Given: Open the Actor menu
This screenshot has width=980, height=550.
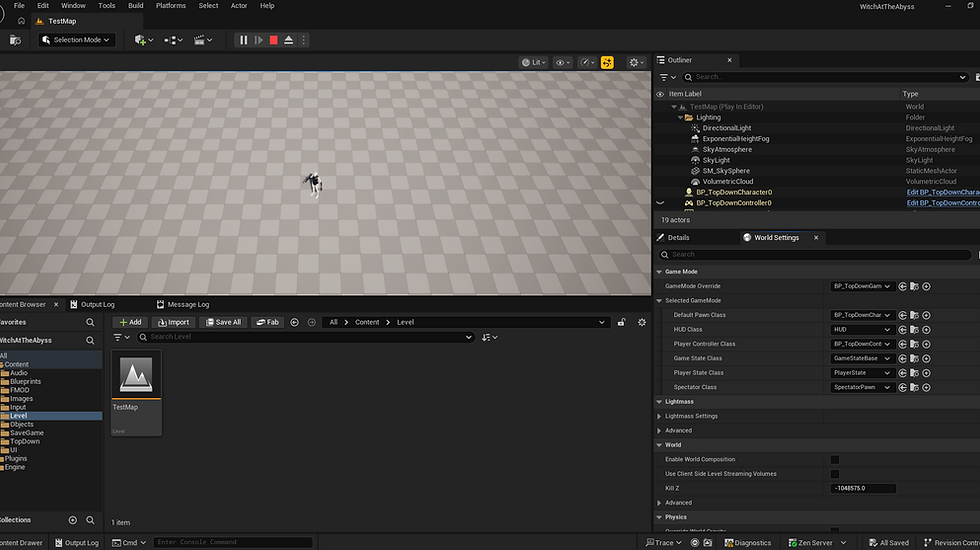Looking at the screenshot, I should [239, 6].
